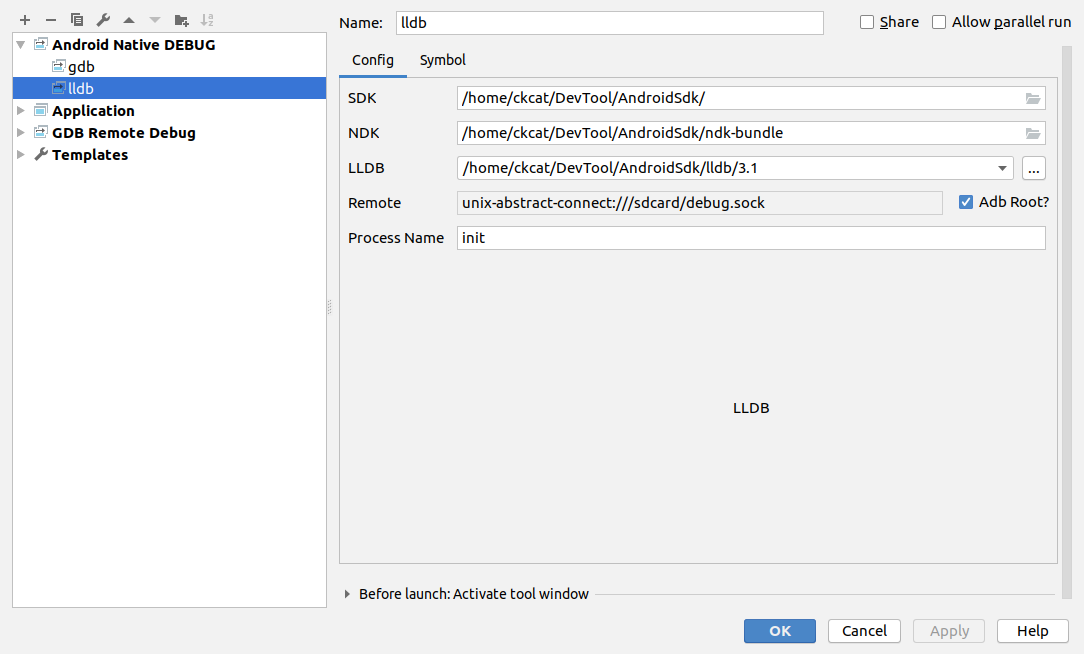Toggle Allow parallel run checkbox
The height and width of the screenshot is (654, 1084).
pos(939,22)
